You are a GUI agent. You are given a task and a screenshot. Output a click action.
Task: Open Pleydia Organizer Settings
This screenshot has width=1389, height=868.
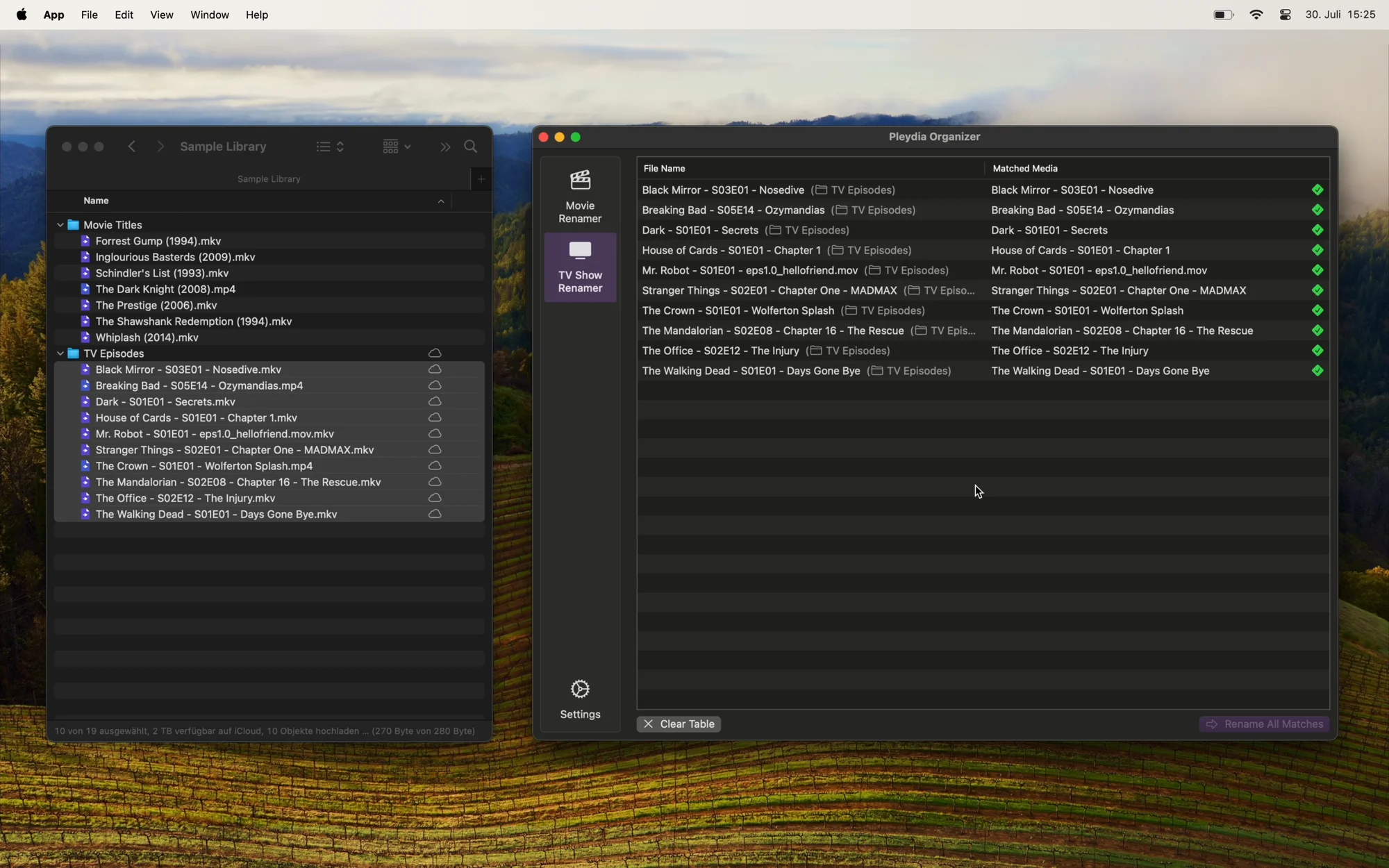pyautogui.click(x=580, y=698)
